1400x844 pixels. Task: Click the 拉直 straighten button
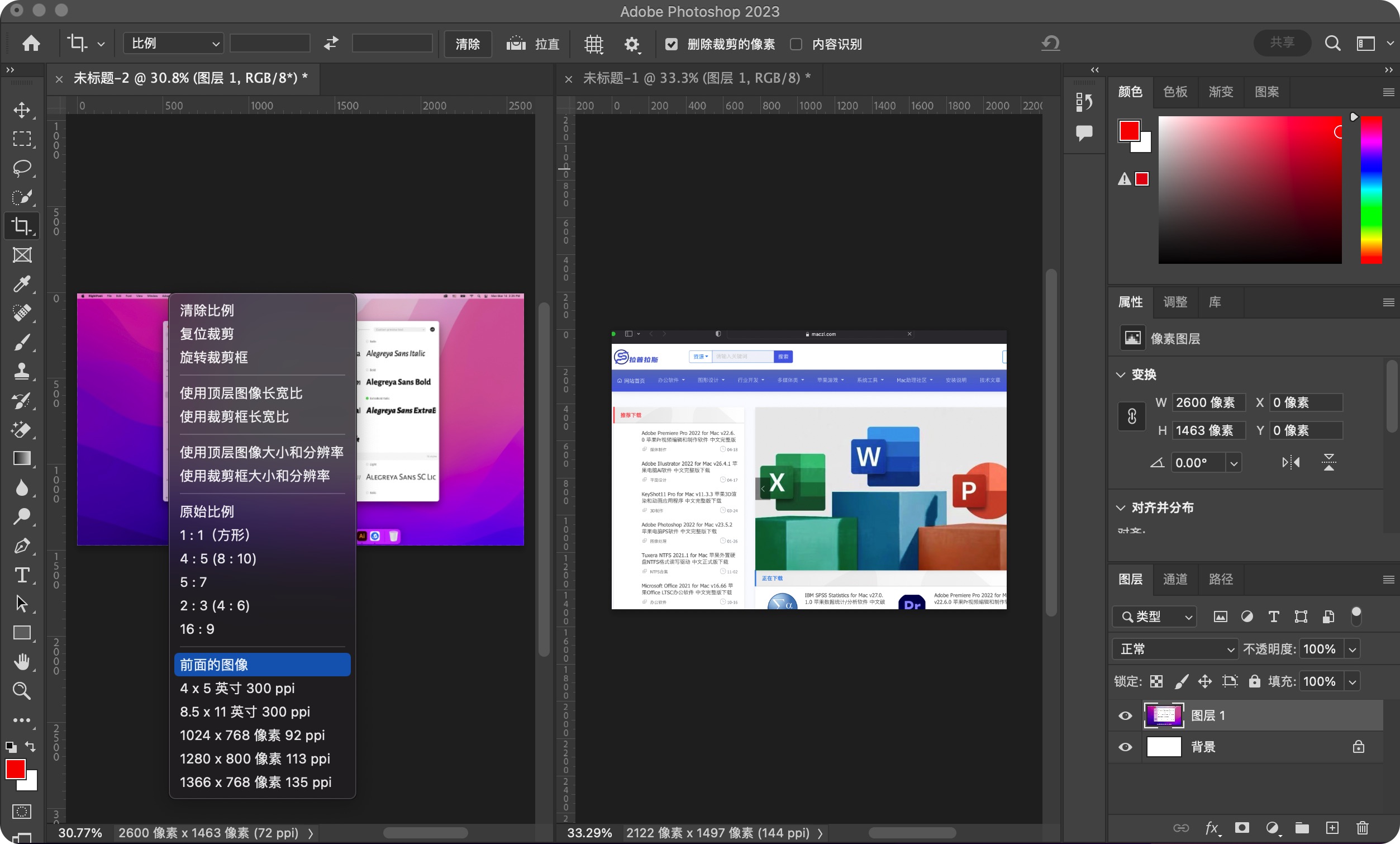click(533, 44)
